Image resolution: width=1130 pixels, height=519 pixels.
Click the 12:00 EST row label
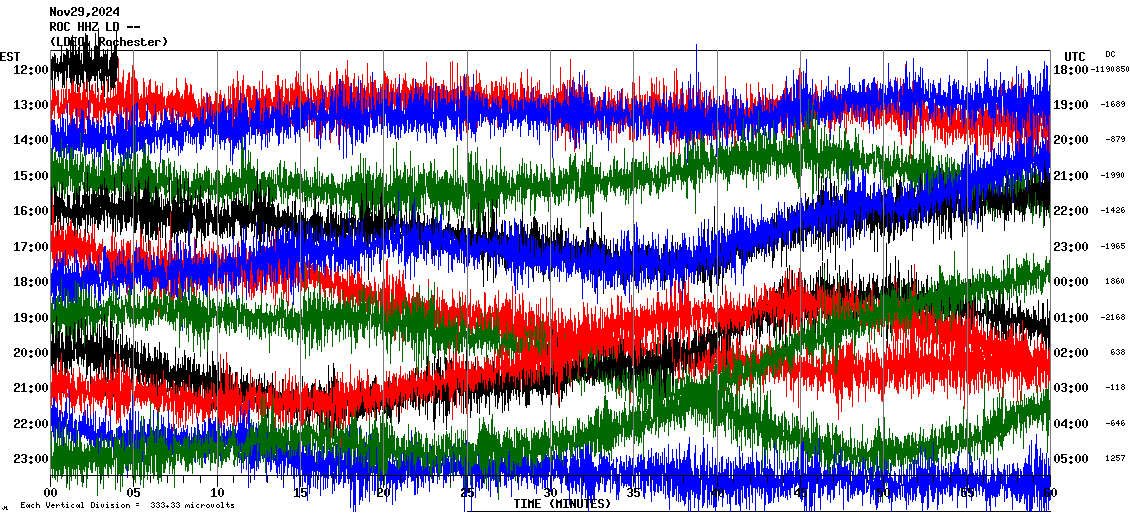[30, 69]
